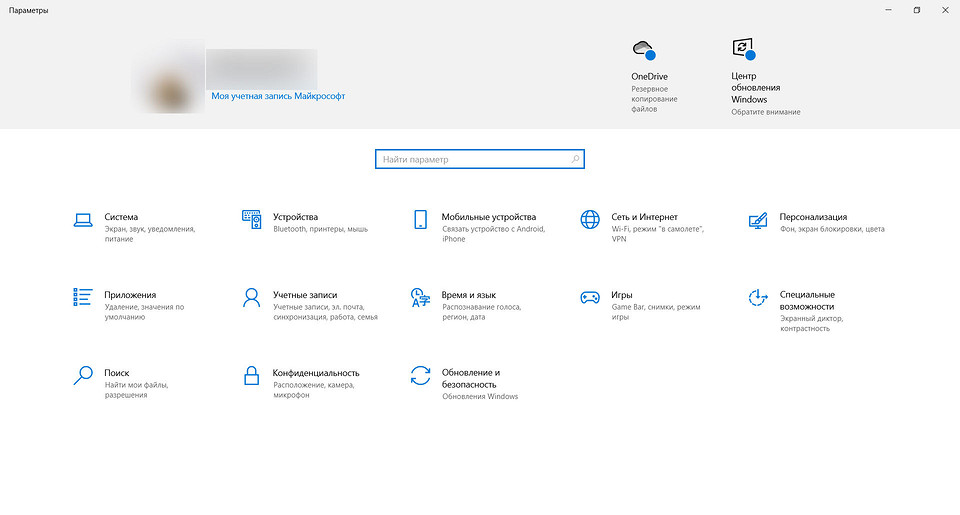This screenshot has height=515, width=960.
Task: Click the blurred profile picture
Action: [x=168, y=77]
